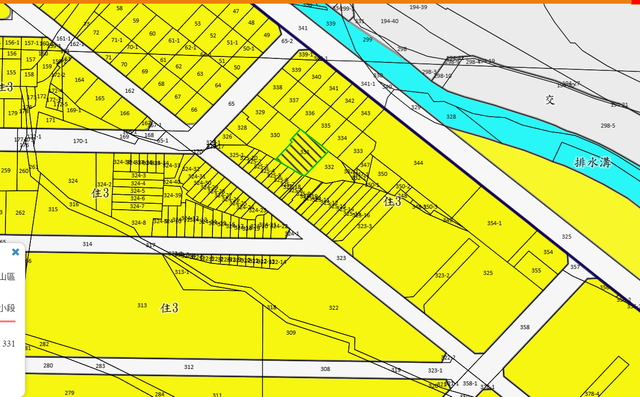Click cyan waterway parcel 299
640x397 pixels.
click(367, 40)
